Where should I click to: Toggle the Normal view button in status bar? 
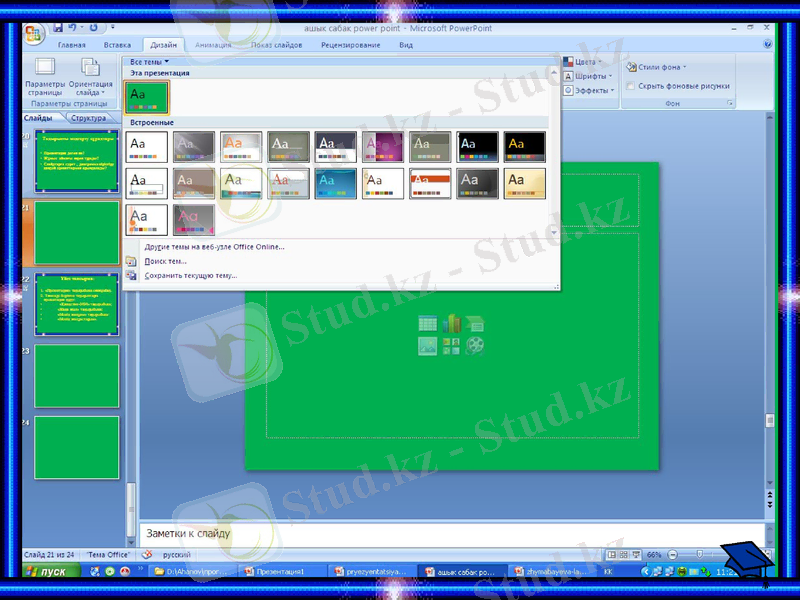pos(612,553)
